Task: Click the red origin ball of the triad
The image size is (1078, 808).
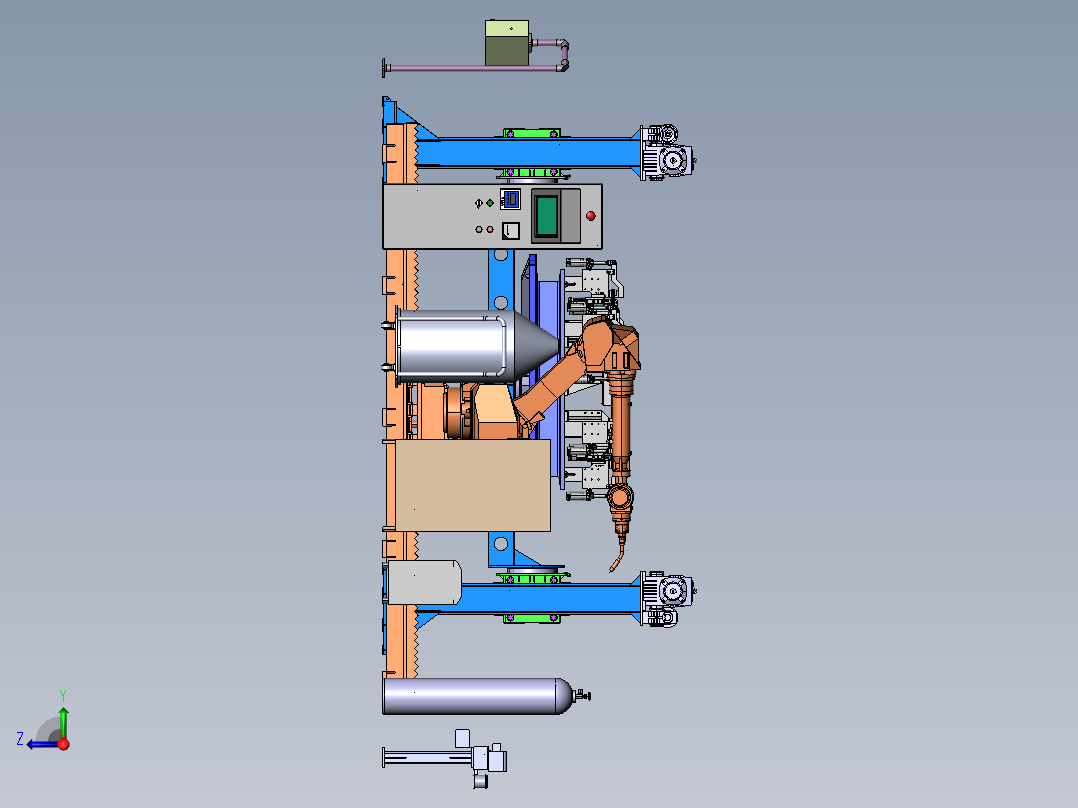Action: pos(64,744)
